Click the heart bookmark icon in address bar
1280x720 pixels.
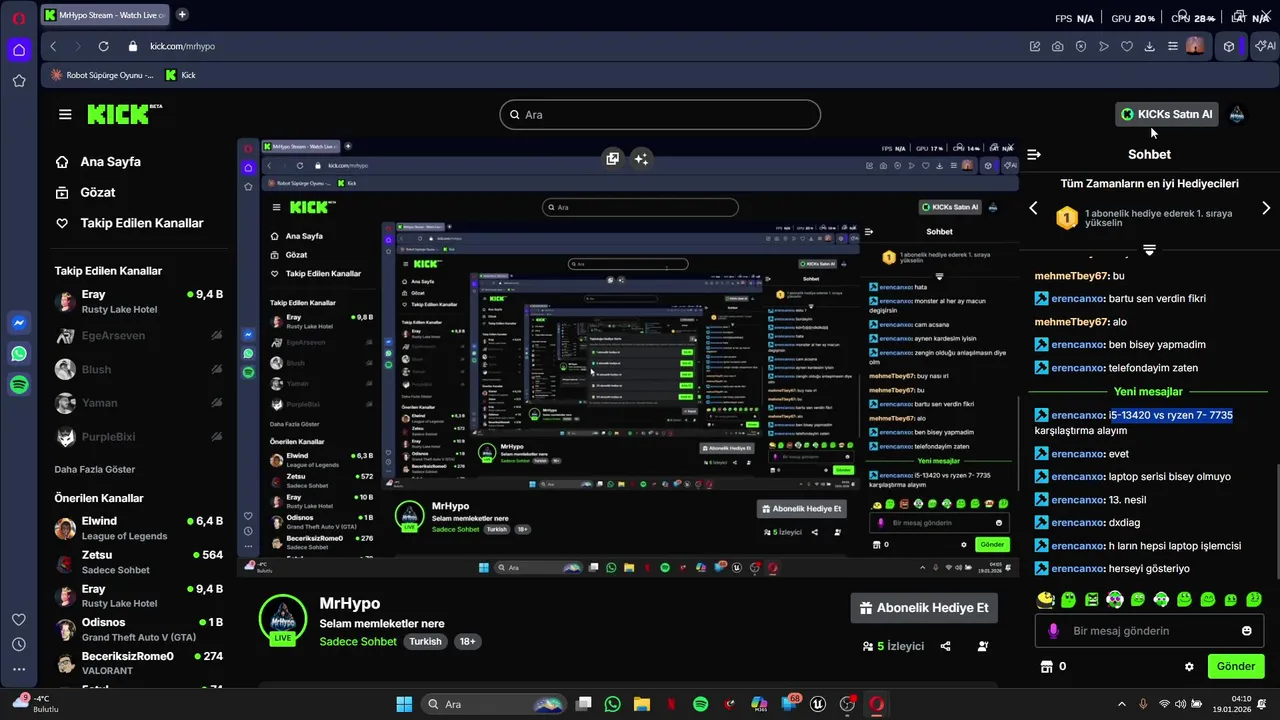click(1127, 46)
